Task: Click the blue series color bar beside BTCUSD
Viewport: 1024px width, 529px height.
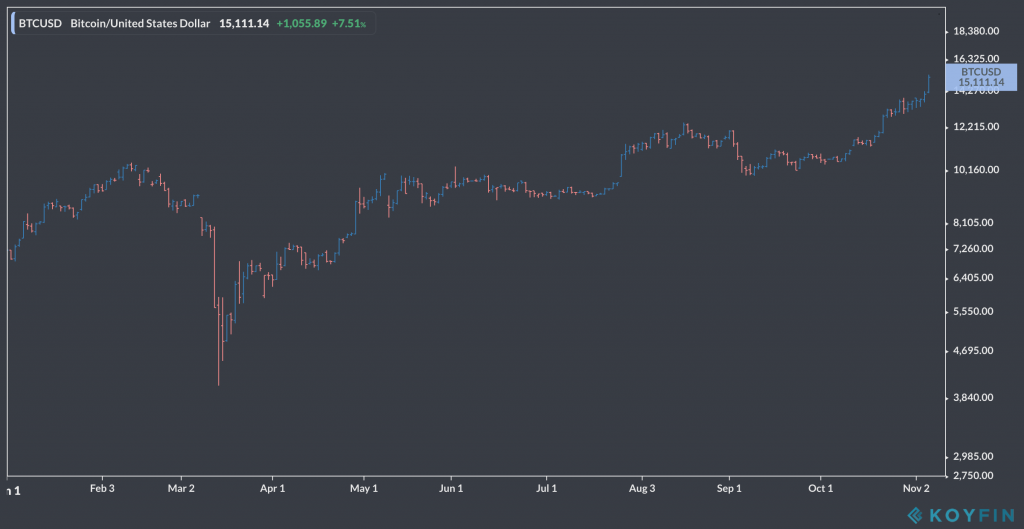Action: [x=12, y=24]
